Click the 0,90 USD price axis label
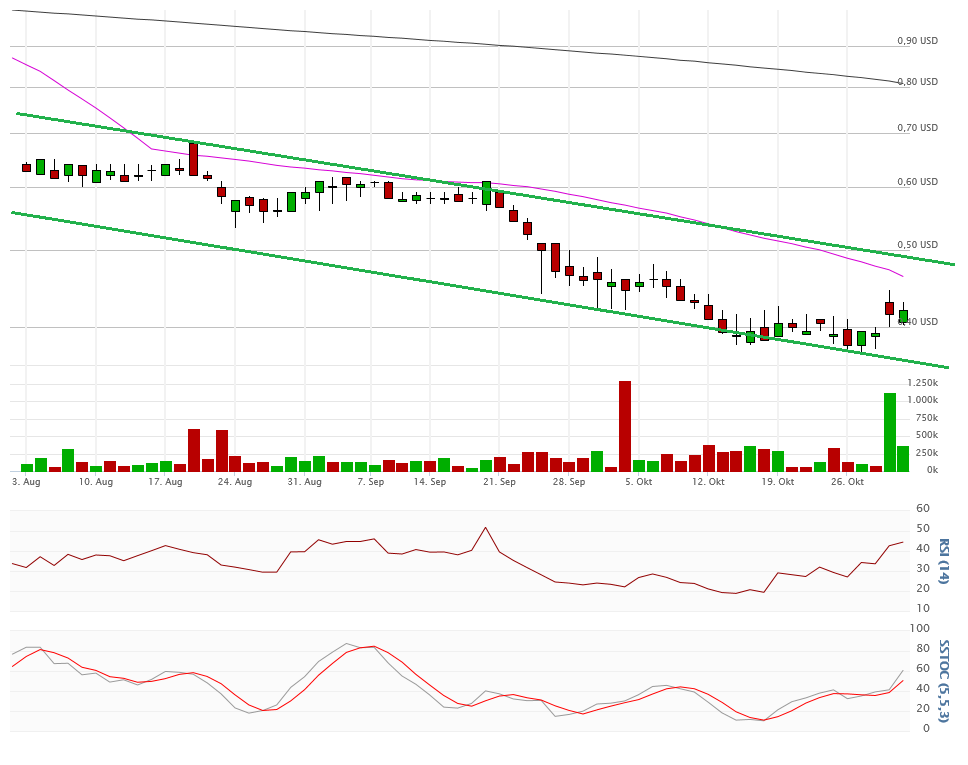968x765 pixels. coord(917,41)
